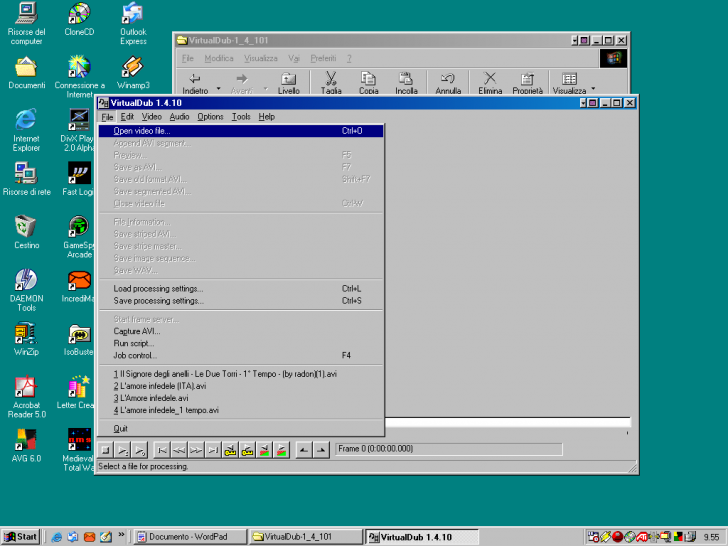Open the Edit menu in VirtualDub
728x546 pixels.
127,117
